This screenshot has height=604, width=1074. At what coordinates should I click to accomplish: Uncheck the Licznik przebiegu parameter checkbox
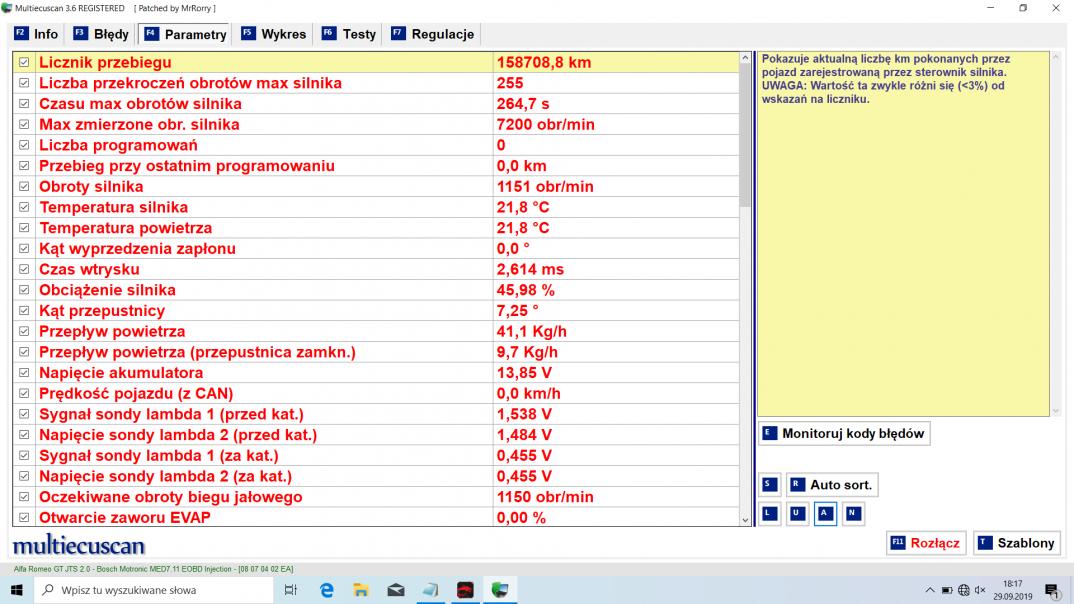pyautogui.click(x=24, y=62)
